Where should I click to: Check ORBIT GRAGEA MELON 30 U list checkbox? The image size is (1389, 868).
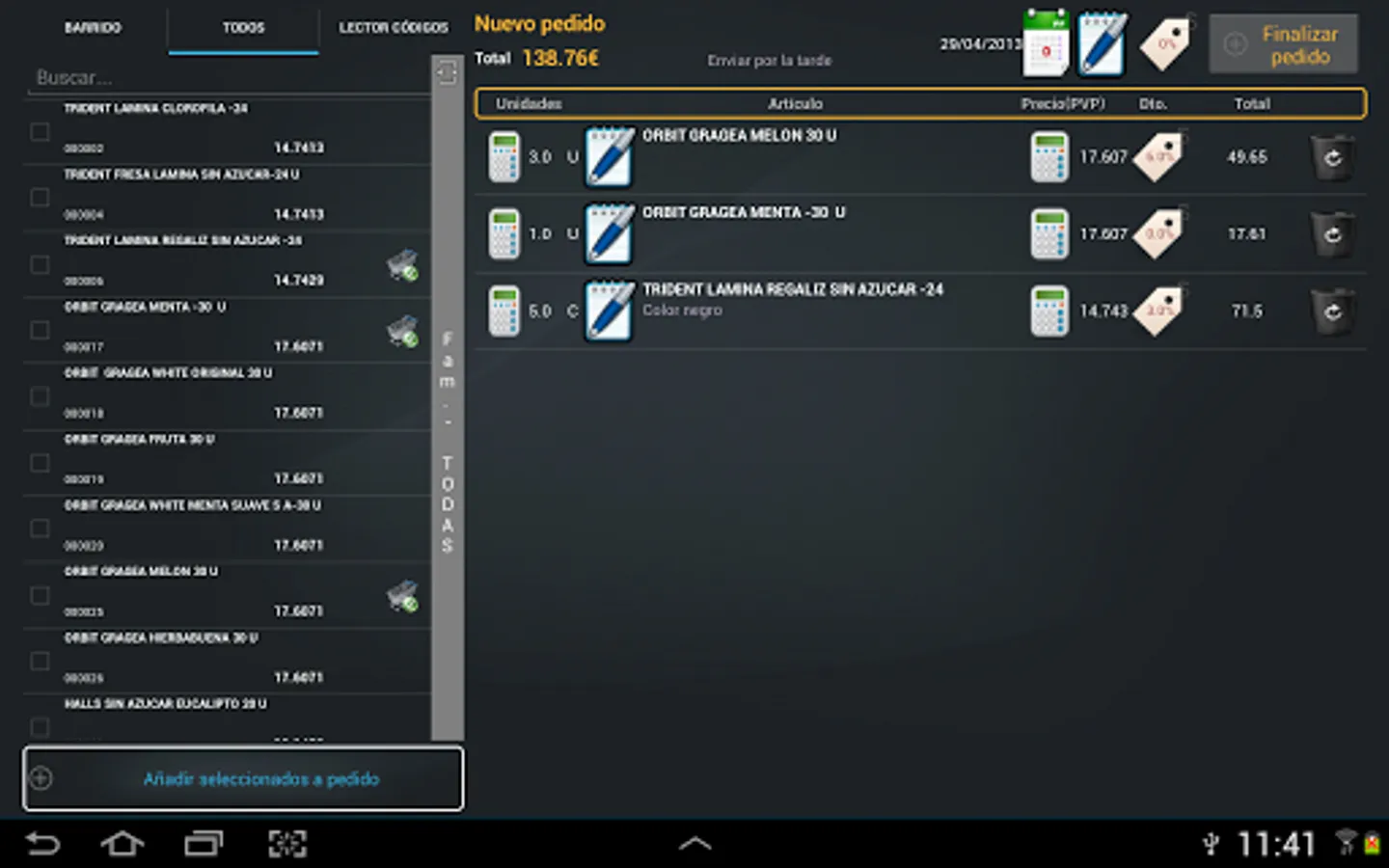coord(40,595)
